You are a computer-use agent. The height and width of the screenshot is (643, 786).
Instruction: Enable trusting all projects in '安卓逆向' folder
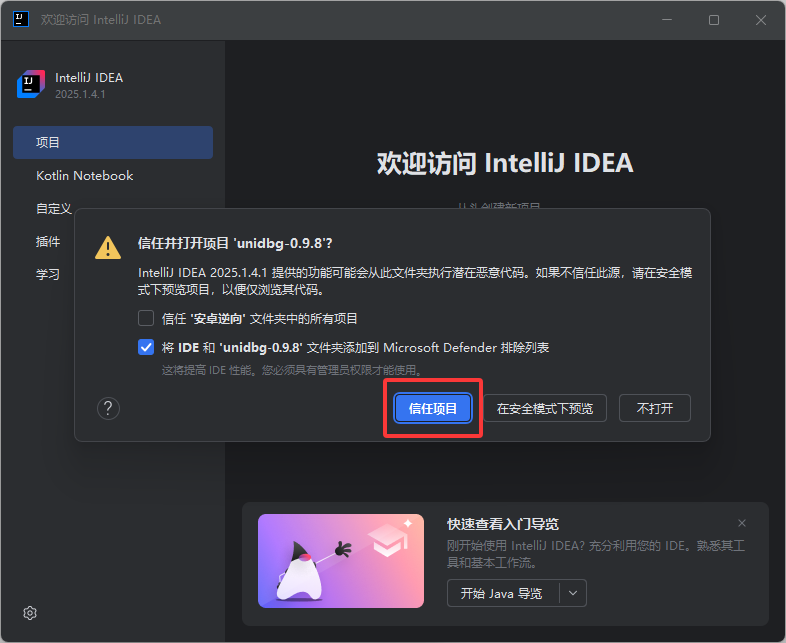point(146,318)
